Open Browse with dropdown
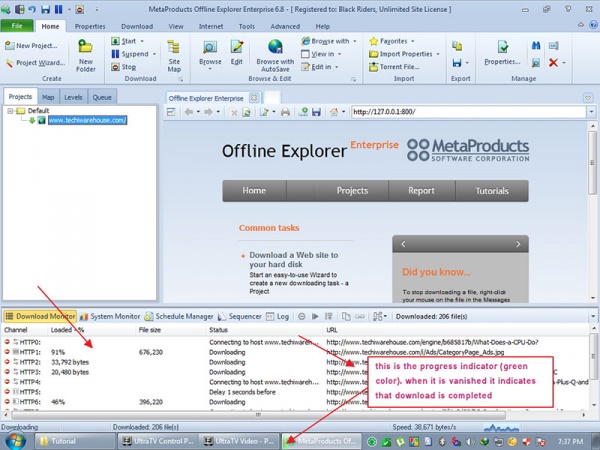The image size is (600, 450). (355, 41)
